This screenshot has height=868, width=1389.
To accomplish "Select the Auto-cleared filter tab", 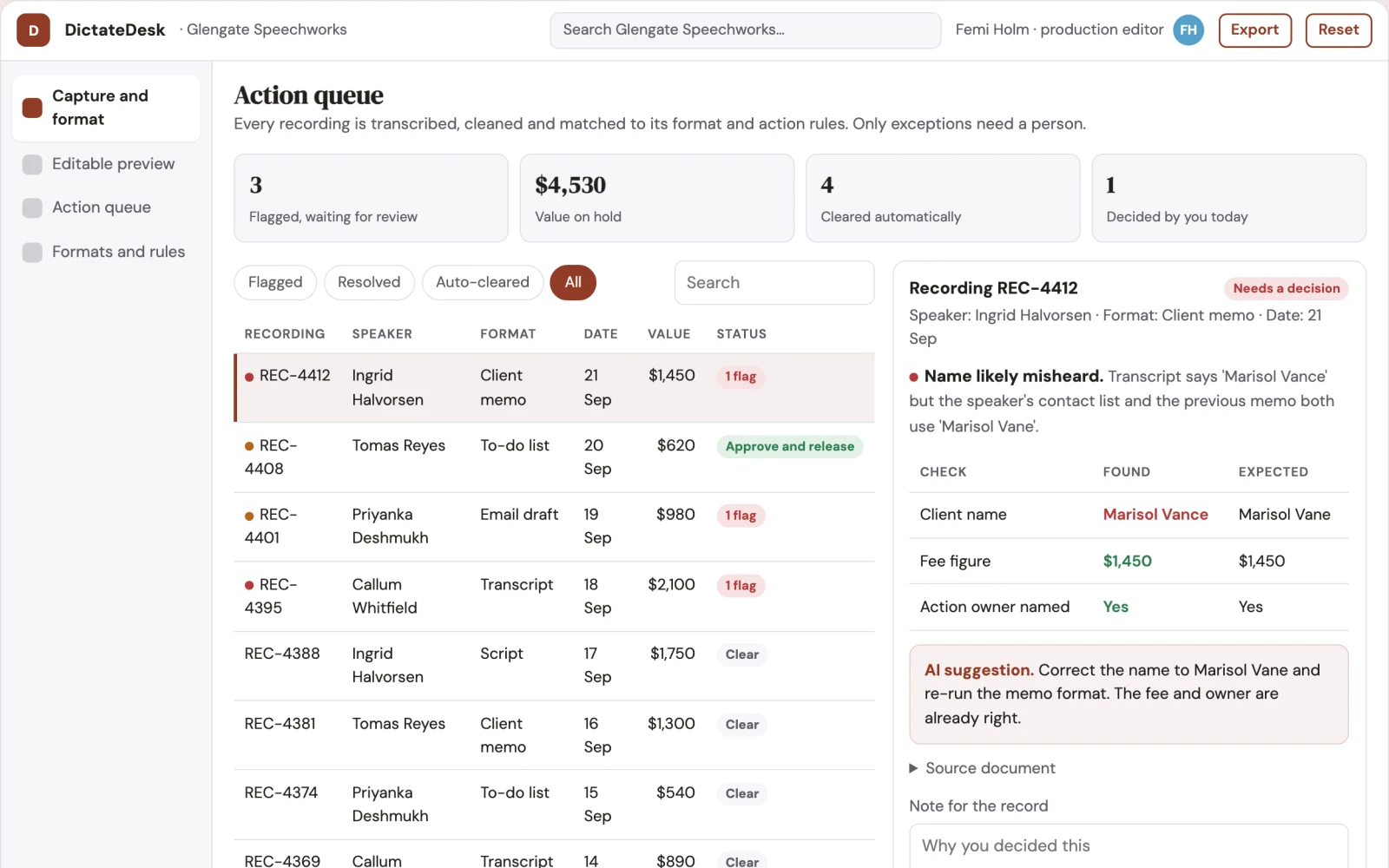I will pyautogui.click(x=483, y=282).
